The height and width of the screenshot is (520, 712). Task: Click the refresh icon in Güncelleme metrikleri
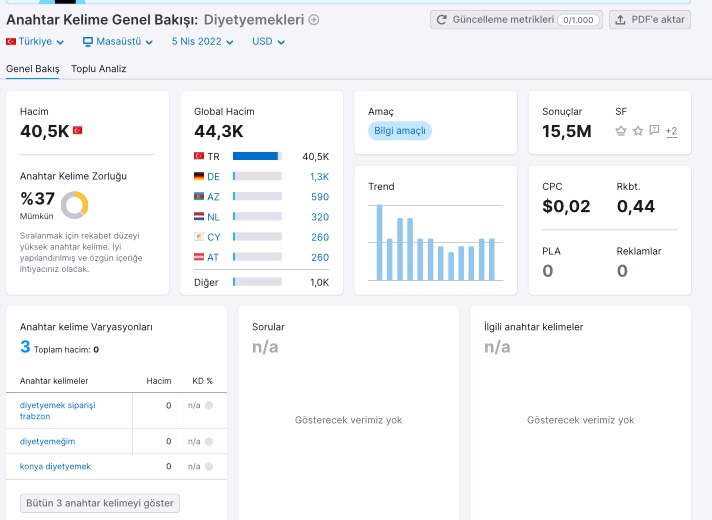point(441,20)
